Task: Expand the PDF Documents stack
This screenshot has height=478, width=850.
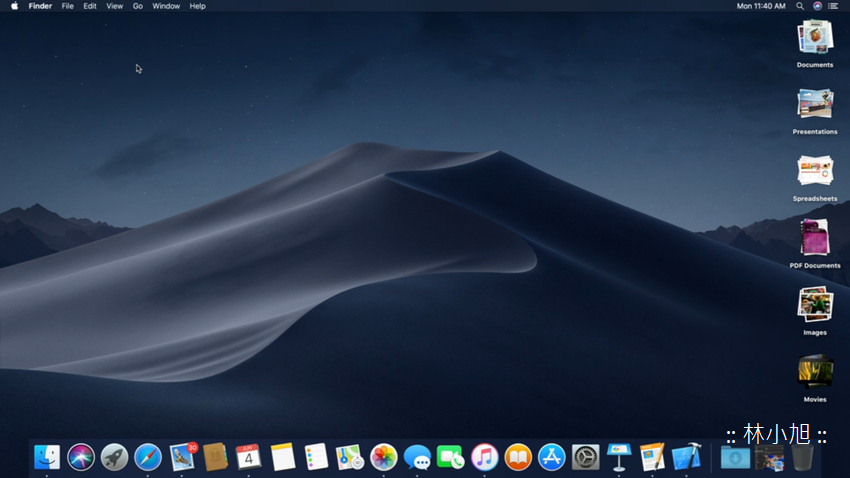Action: tap(815, 237)
